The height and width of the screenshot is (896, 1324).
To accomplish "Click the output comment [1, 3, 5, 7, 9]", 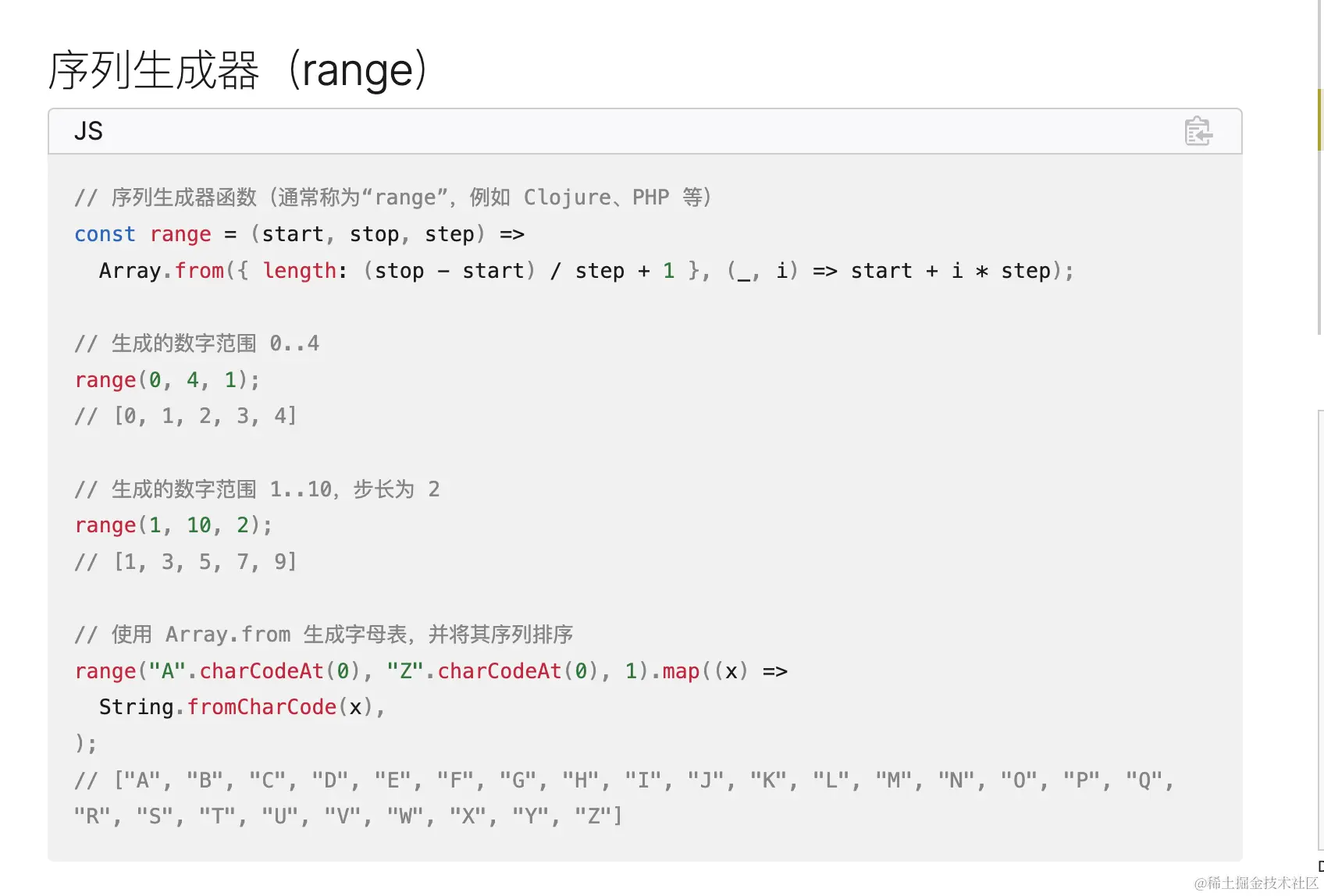I will tap(186, 562).
